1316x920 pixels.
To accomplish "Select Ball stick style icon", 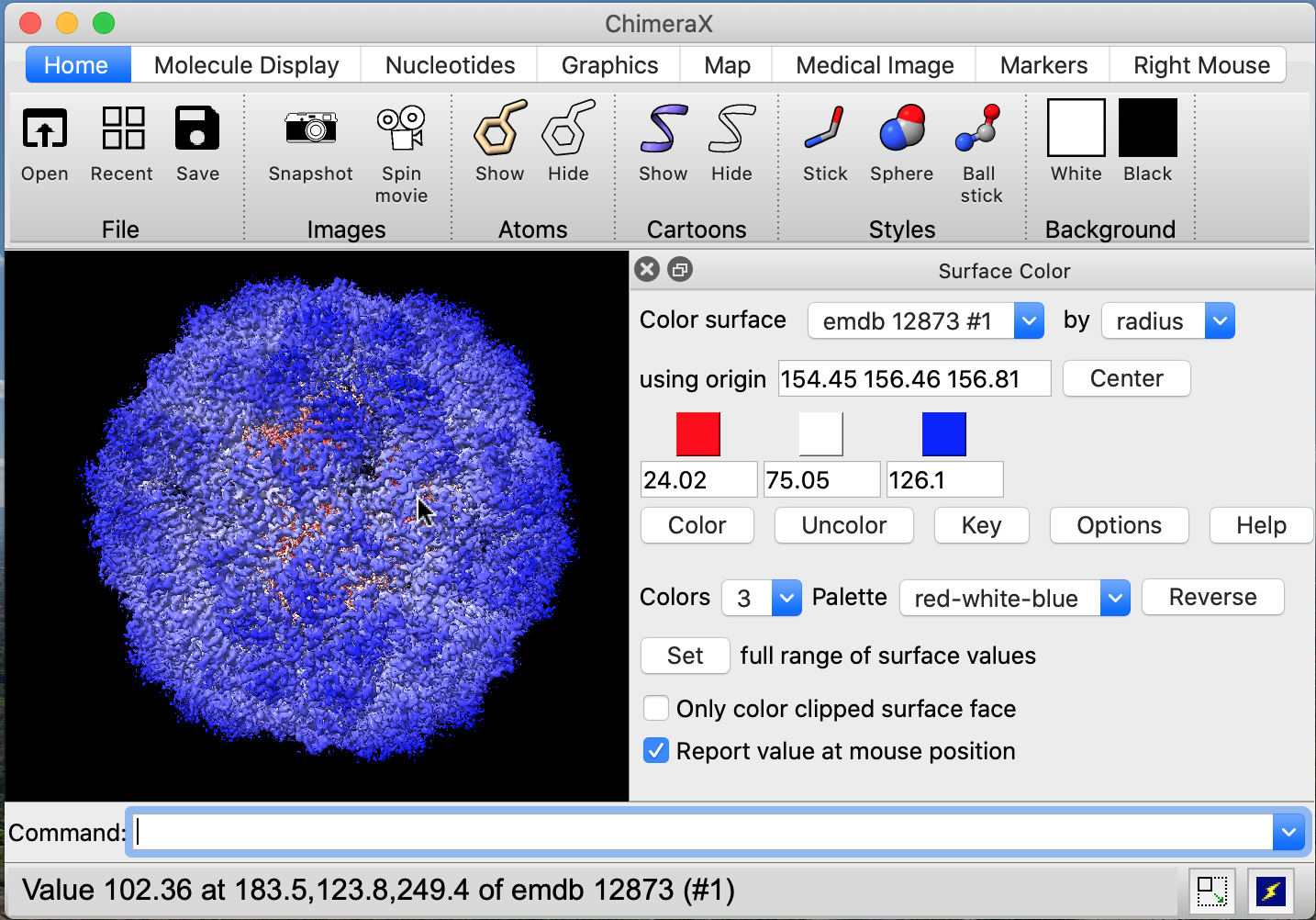I will pos(979,129).
